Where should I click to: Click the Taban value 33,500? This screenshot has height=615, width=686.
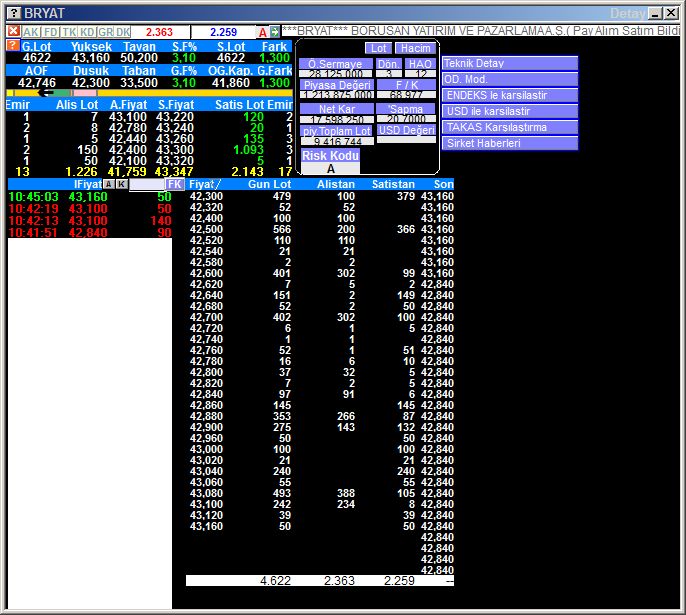pyautogui.click(x=139, y=83)
